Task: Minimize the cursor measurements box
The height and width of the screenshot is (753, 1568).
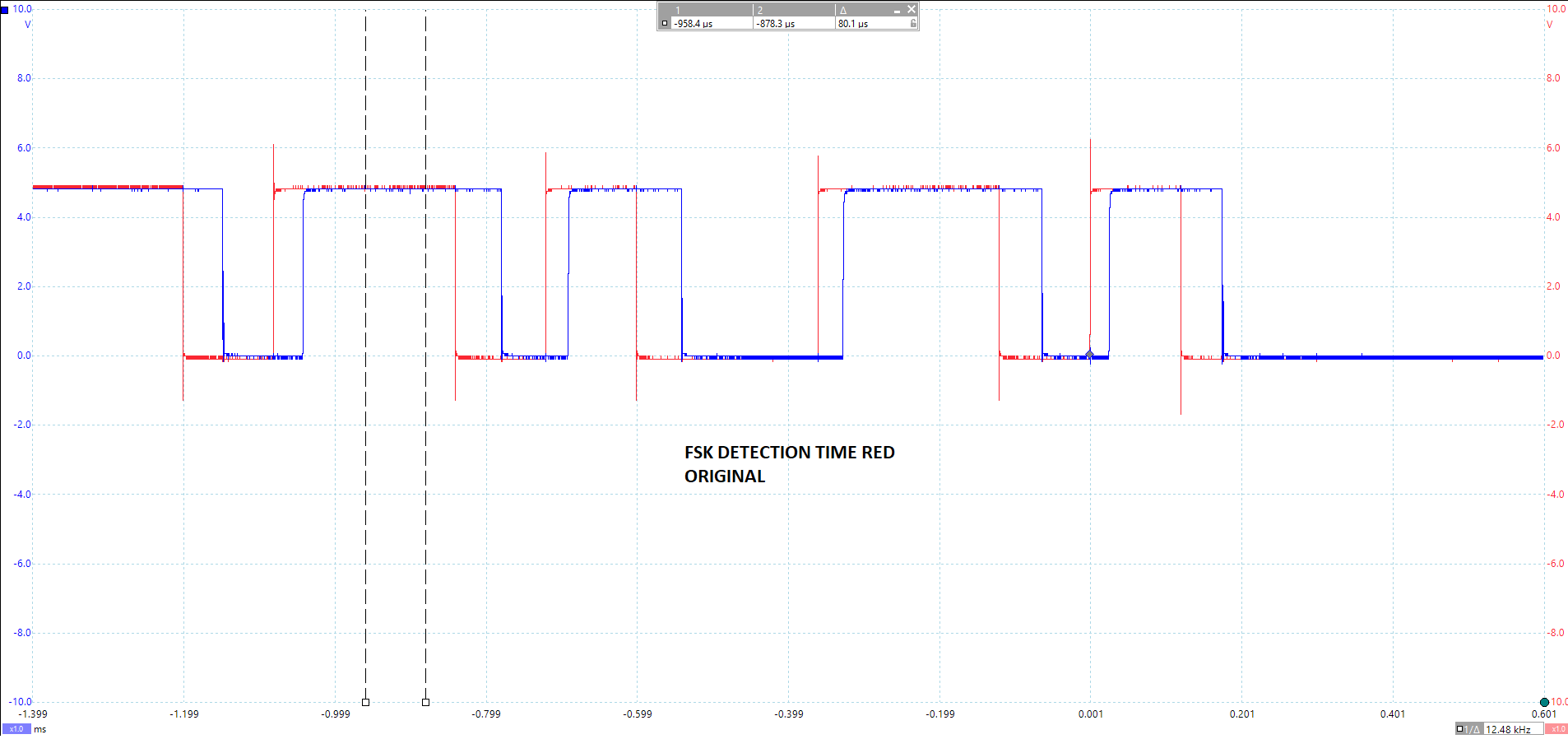Action: [897, 9]
